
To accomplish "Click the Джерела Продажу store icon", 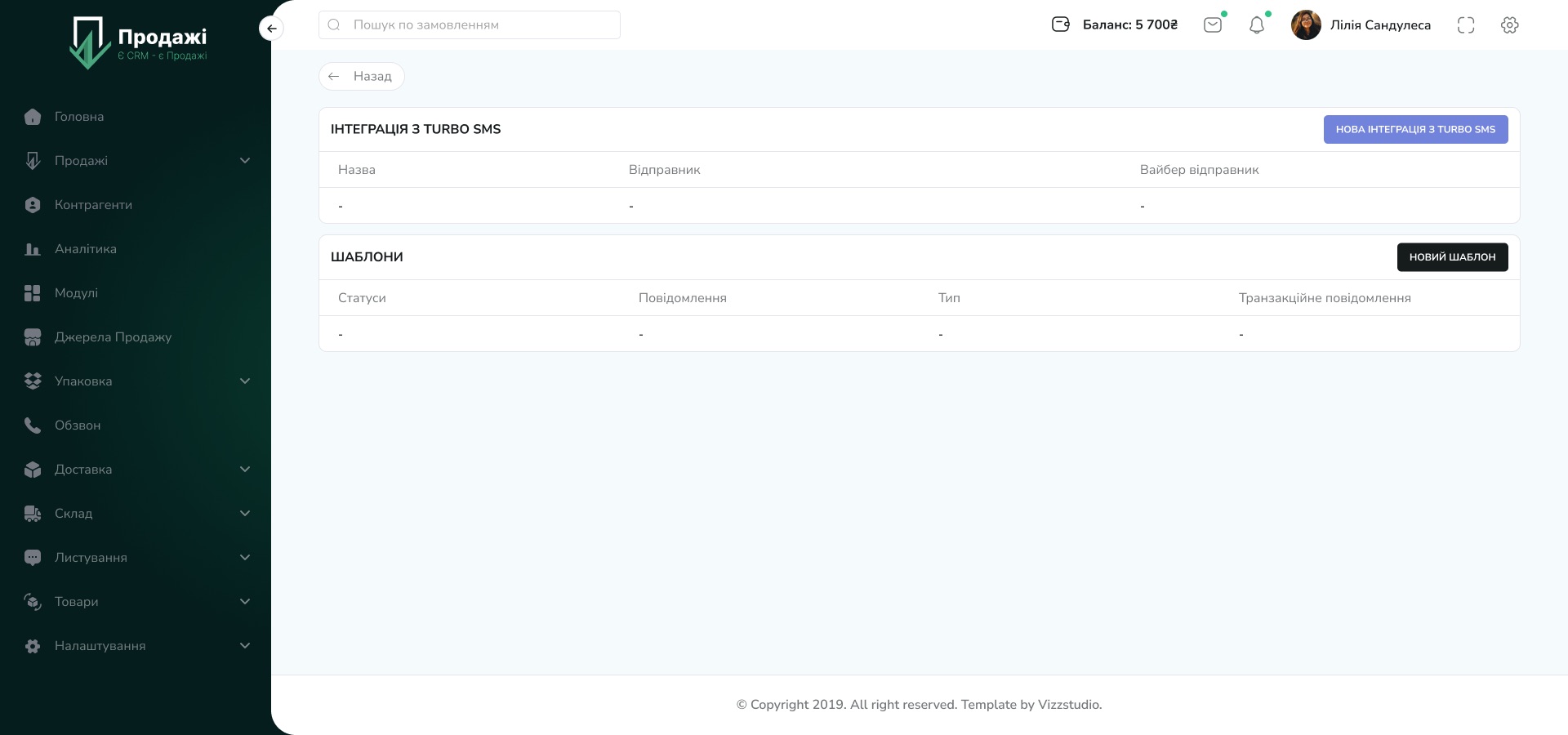I will tap(33, 337).
